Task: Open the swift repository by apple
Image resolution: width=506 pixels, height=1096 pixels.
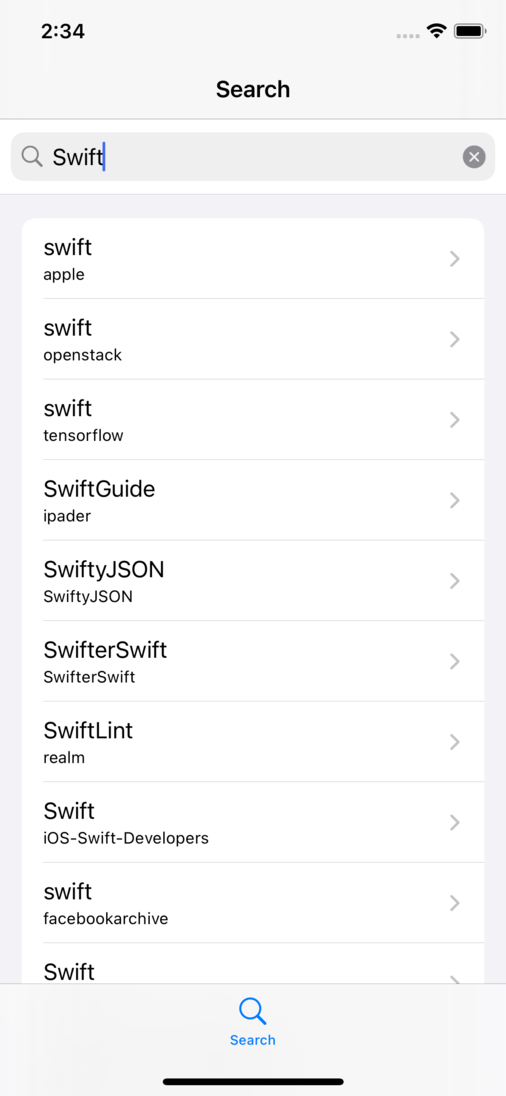Action: pyautogui.click(x=253, y=259)
